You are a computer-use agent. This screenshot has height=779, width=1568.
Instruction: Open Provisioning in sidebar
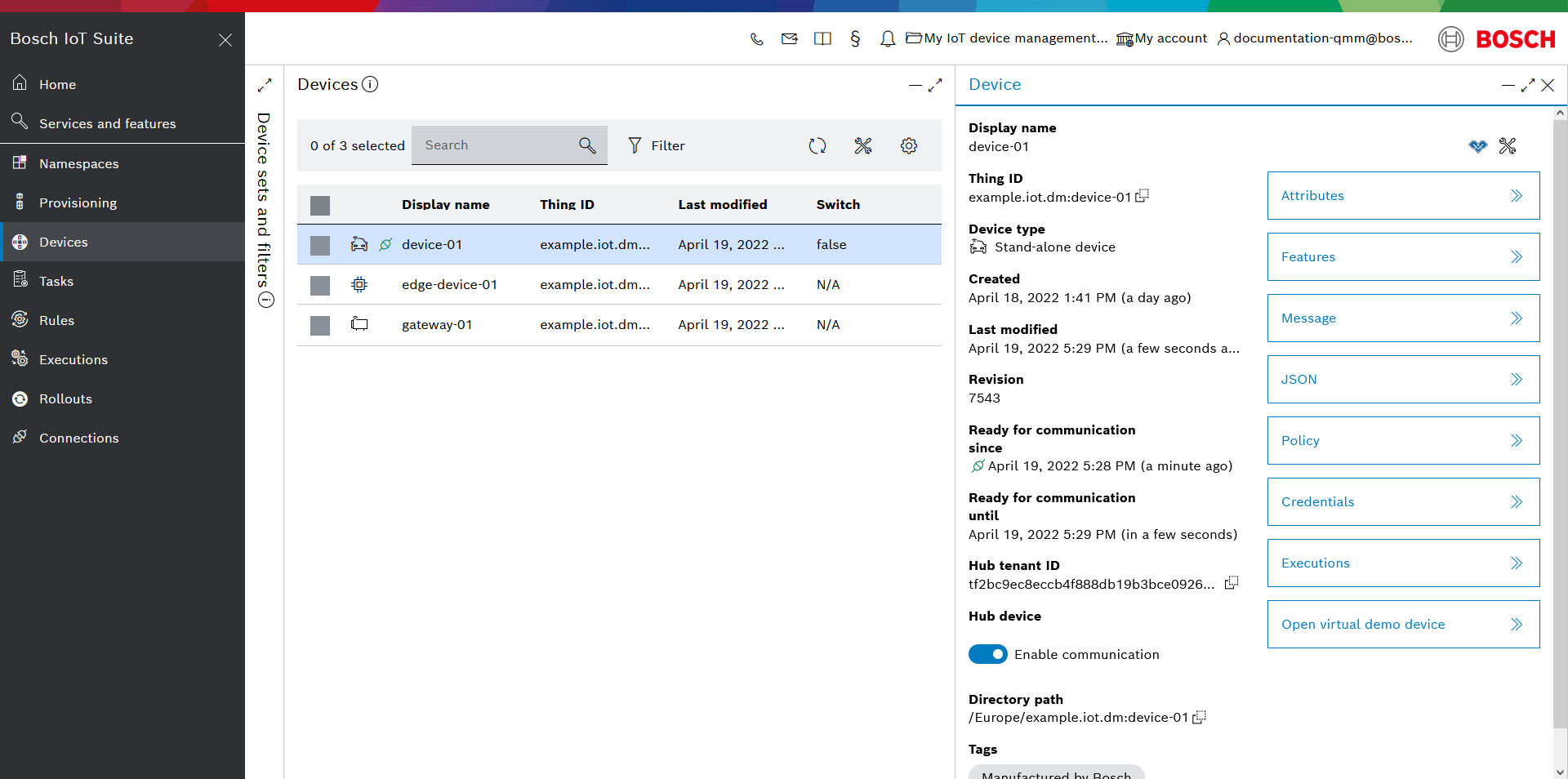pos(122,203)
